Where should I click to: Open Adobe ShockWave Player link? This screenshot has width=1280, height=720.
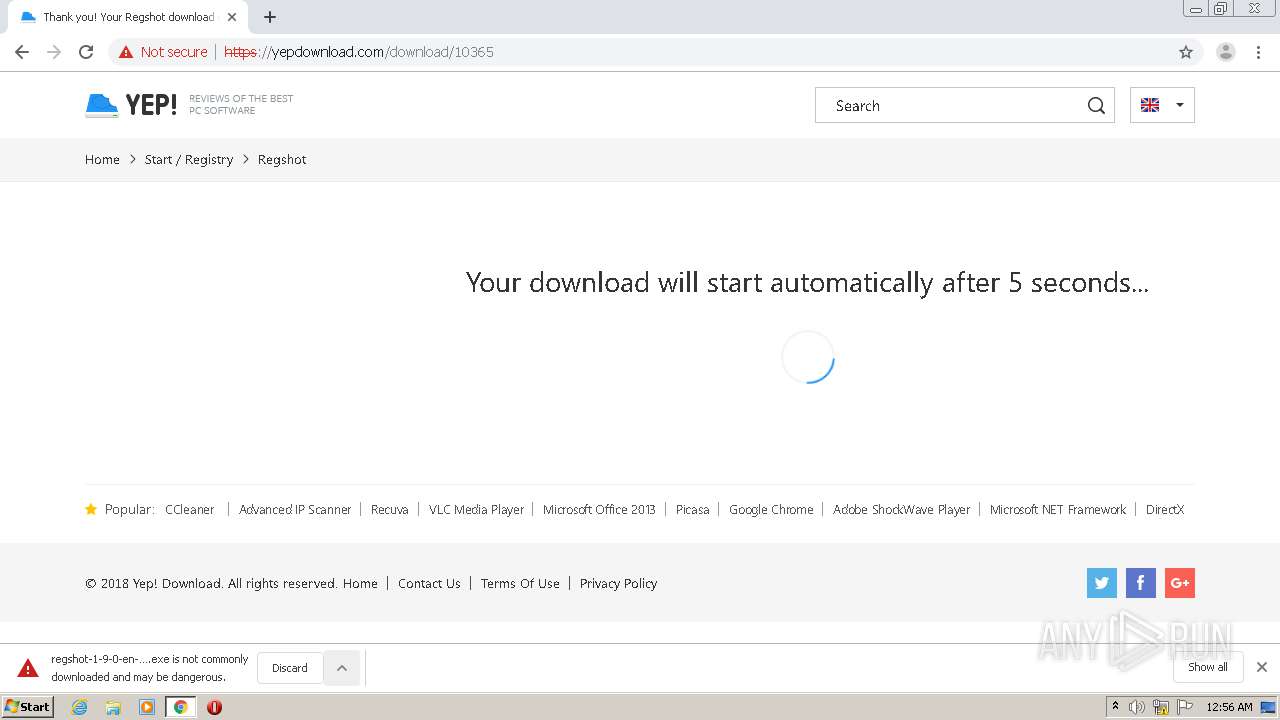click(902, 510)
